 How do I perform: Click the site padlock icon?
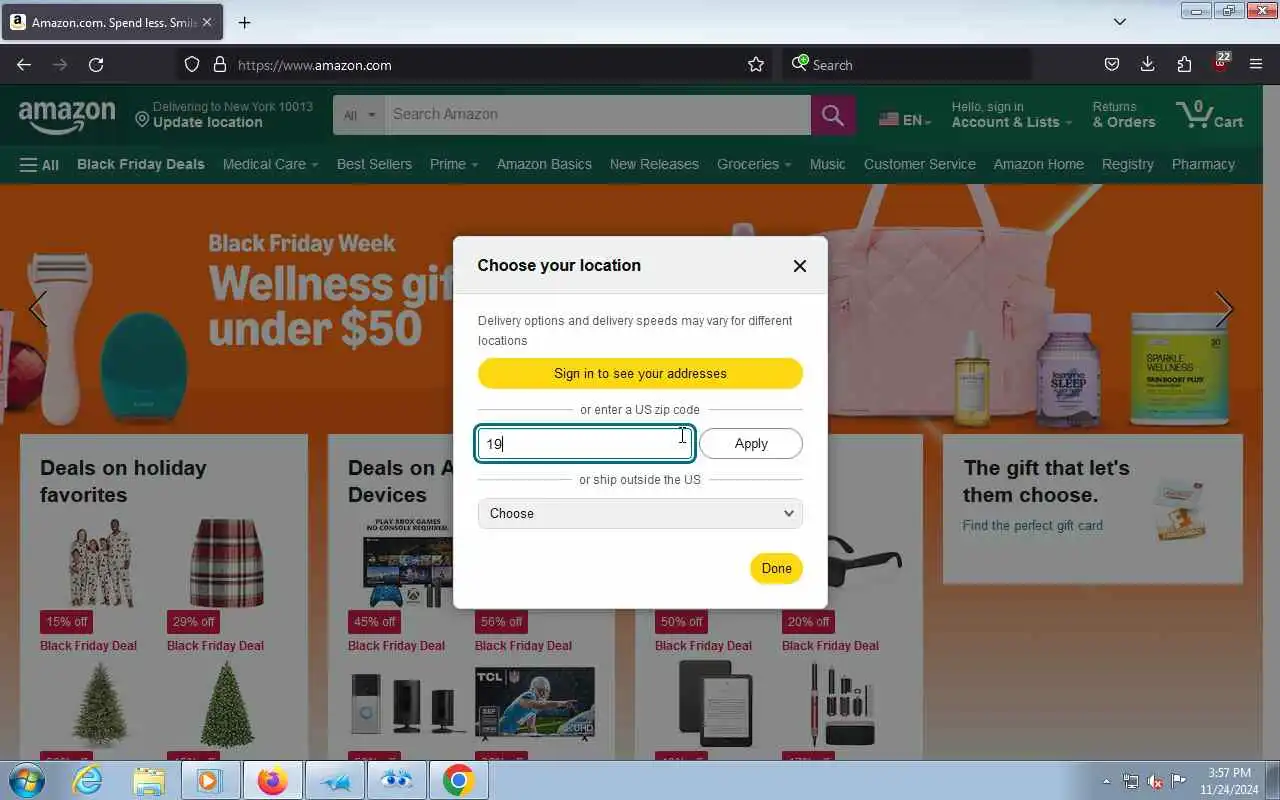[220, 65]
